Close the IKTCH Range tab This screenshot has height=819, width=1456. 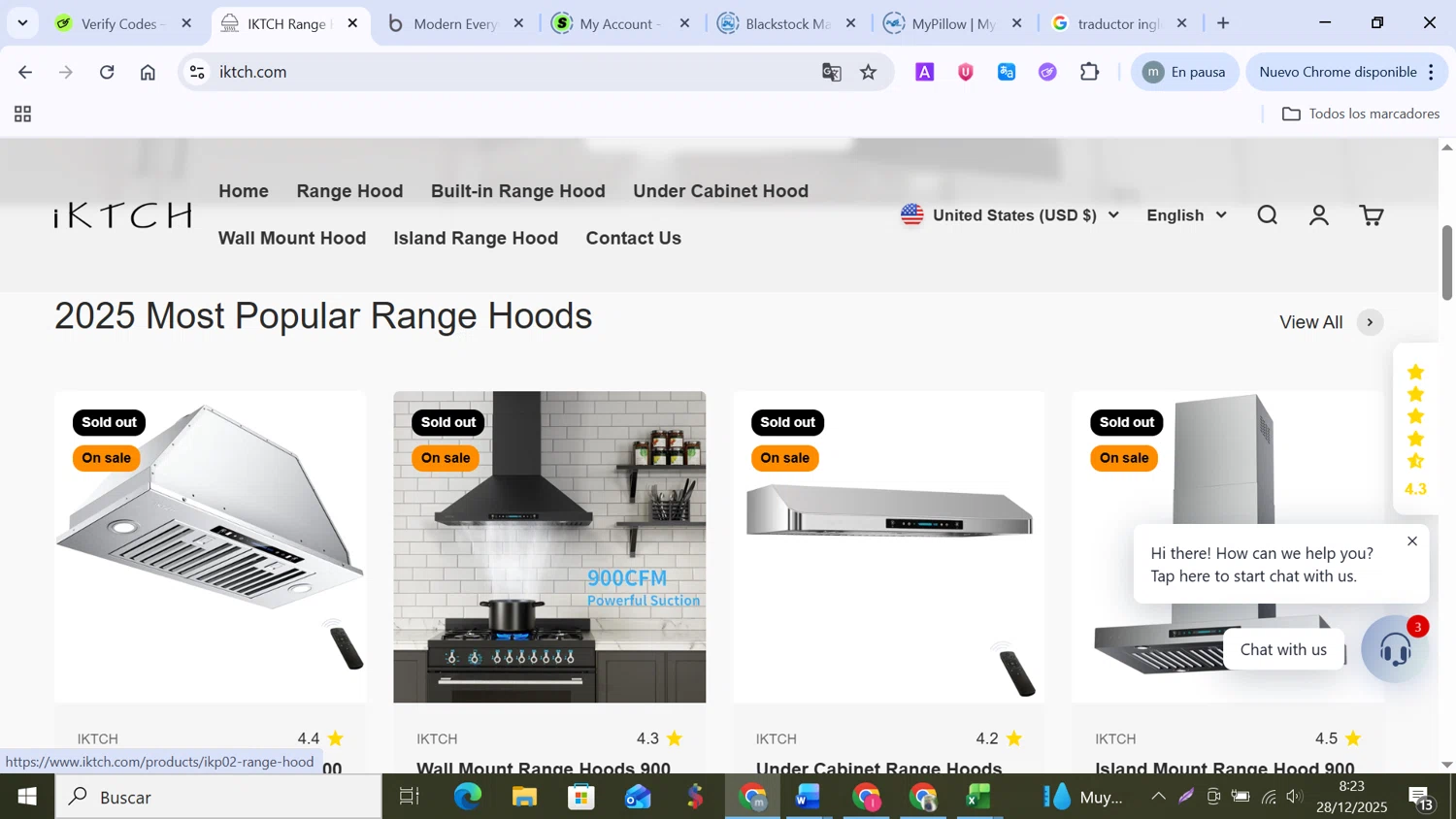pos(352,23)
